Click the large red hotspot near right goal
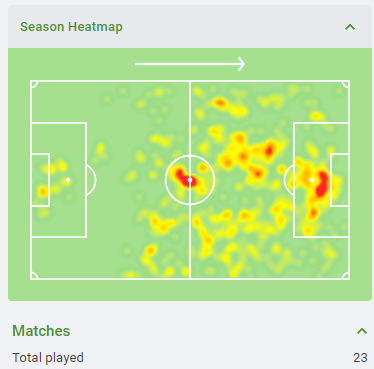Screen dimensions: 374x369 pos(322,184)
